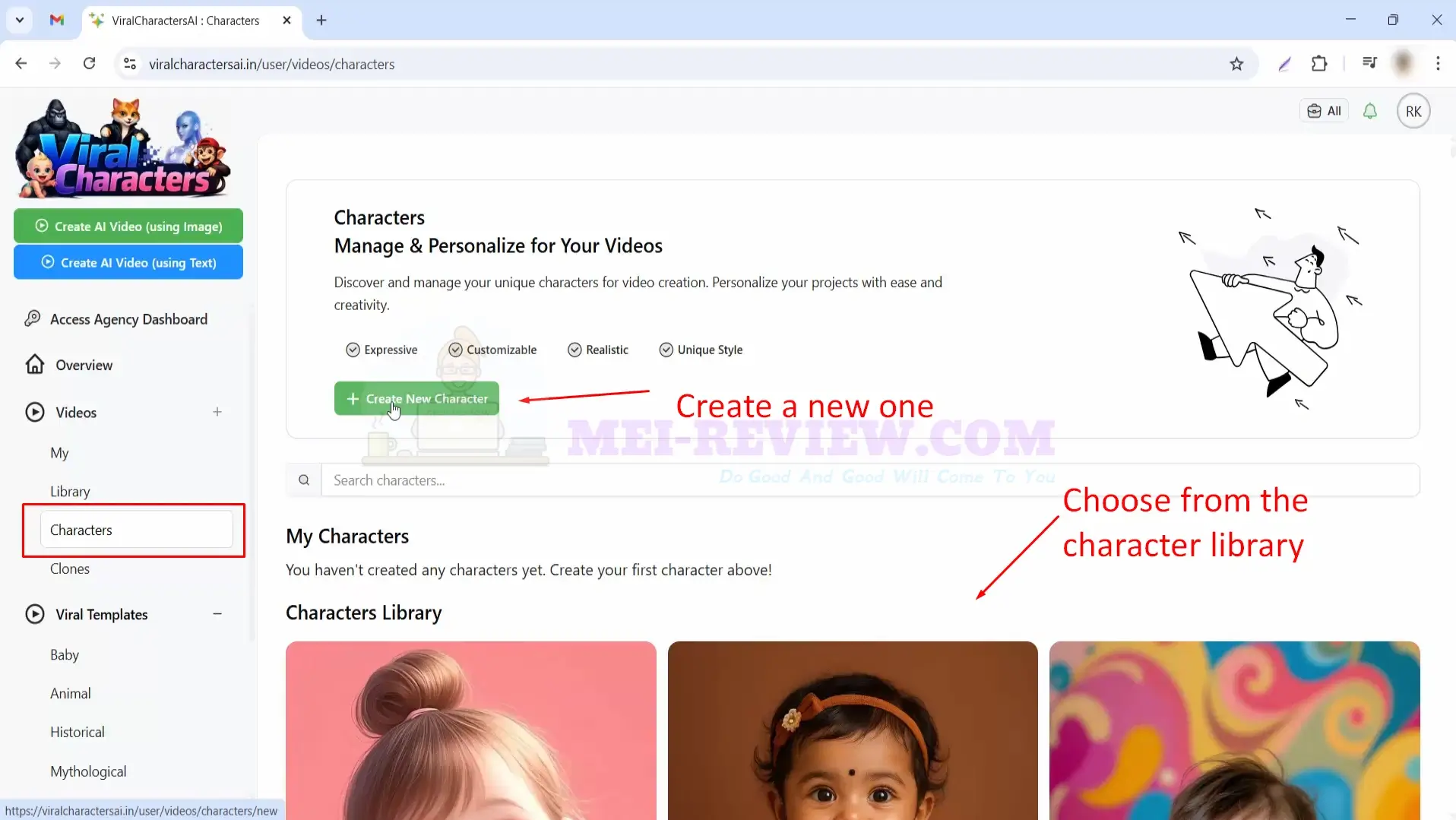Image resolution: width=1456 pixels, height=820 pixels.
Task: Open the media control icon in toolbar
Action: click(x=1369, y=63)
